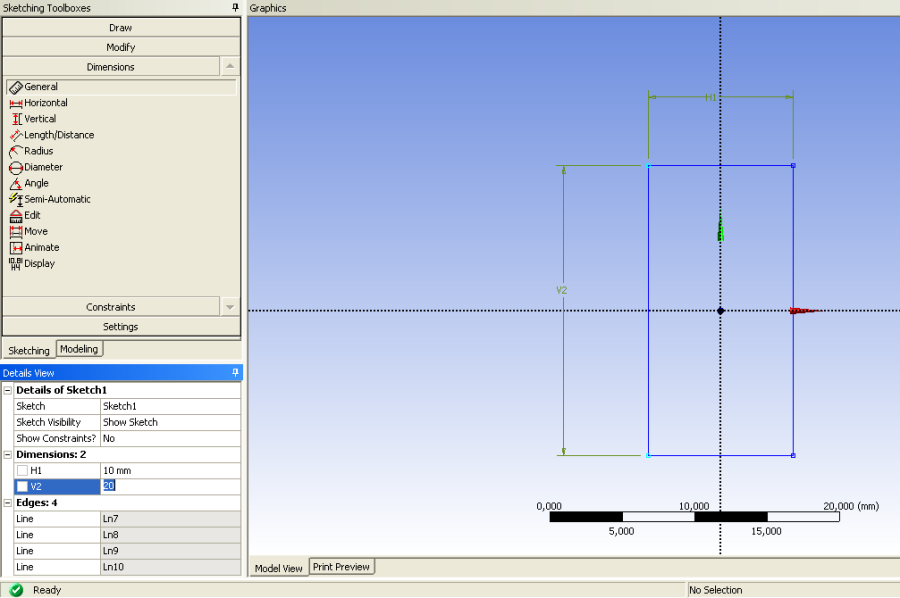The image size is (900, 598).
Task: Collapse the Edges: 4 group
Action: coord(8,502)
